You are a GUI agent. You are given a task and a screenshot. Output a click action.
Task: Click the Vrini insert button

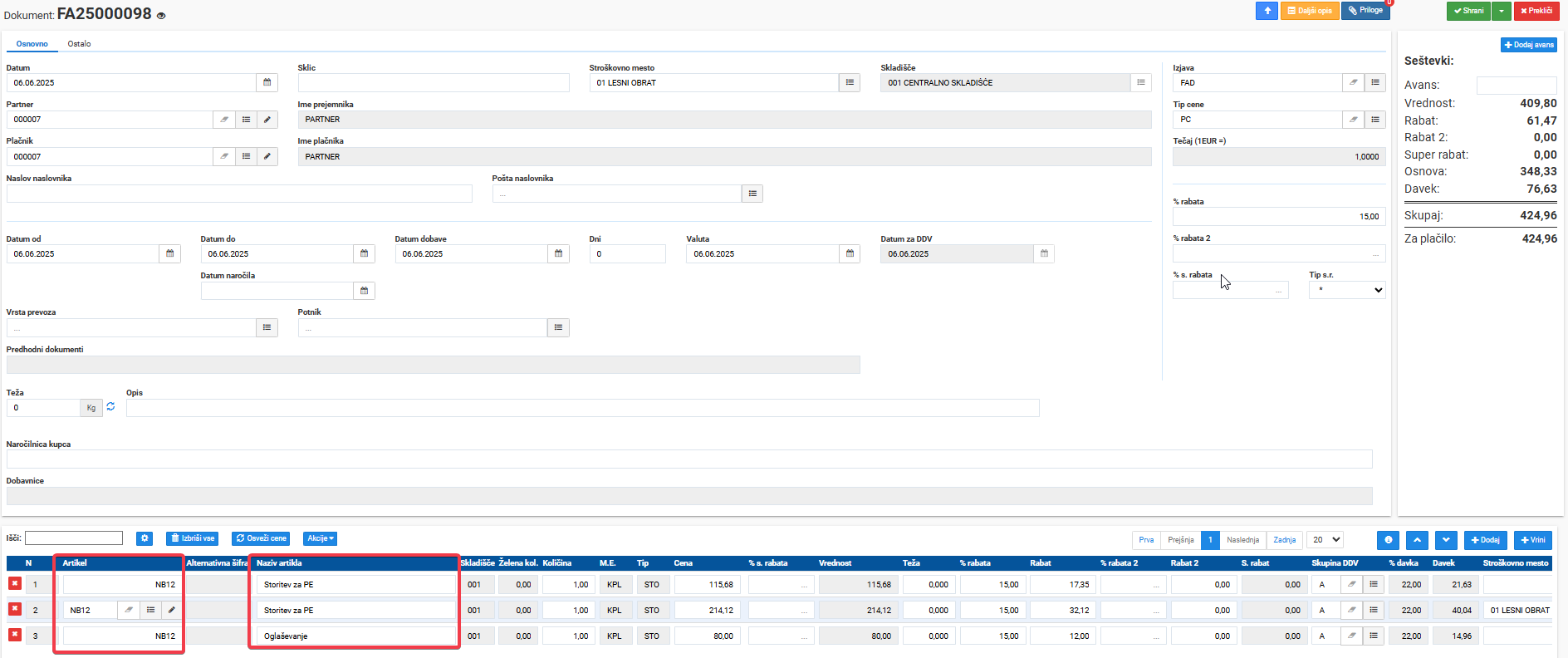tap(1533, 540)
